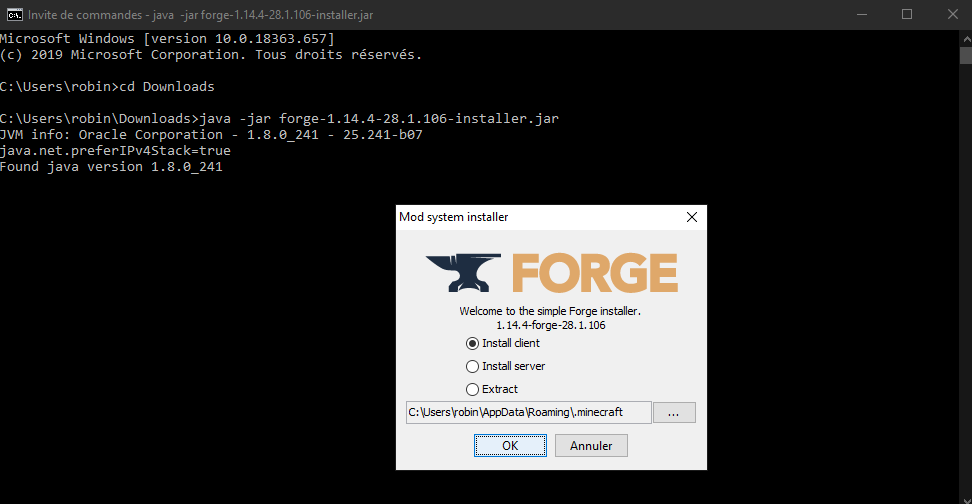Pick the Extract radio option
Viewport: 972px width, 504px height.
[x=473, y=389]
